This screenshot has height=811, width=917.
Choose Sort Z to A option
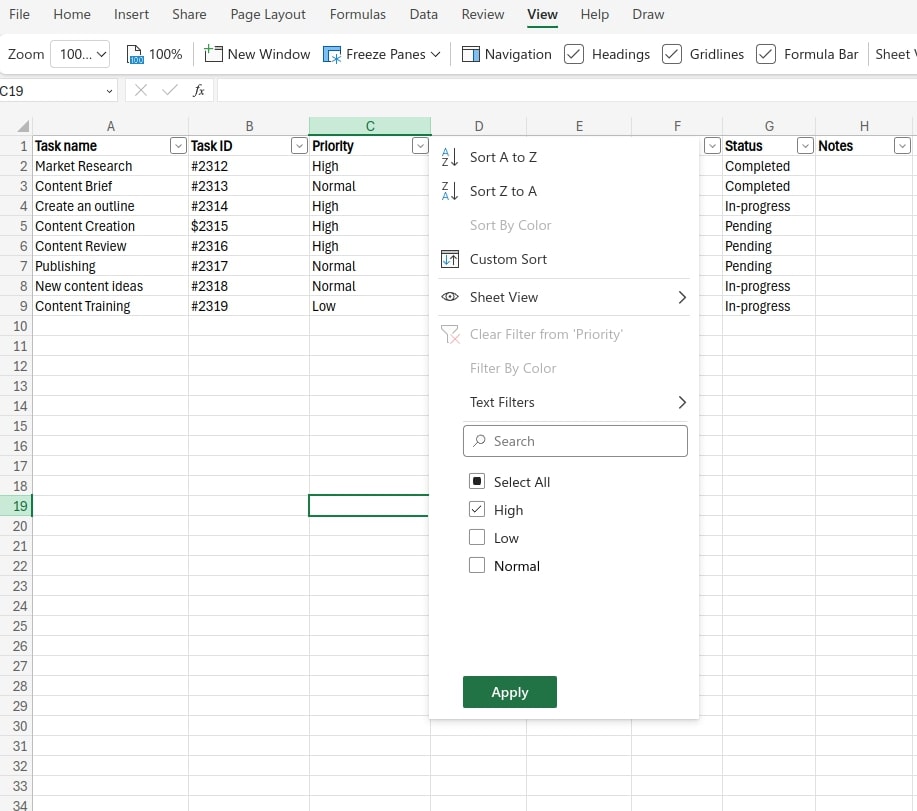tap(565, 191)
